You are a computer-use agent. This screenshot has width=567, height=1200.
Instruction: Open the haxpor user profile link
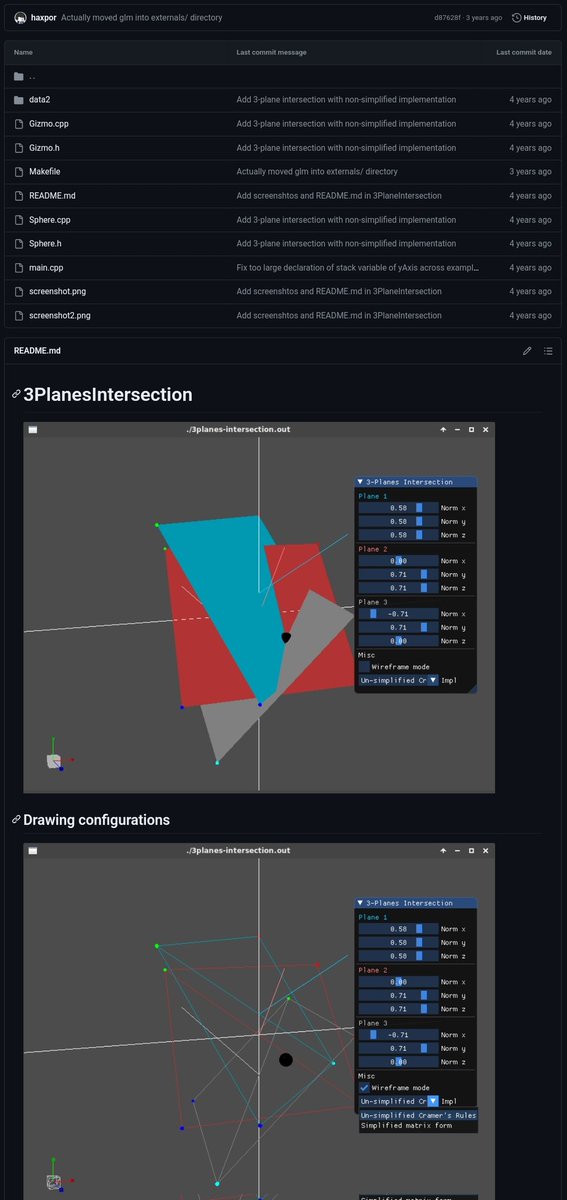pyautogui.click(x=43, y=18)
